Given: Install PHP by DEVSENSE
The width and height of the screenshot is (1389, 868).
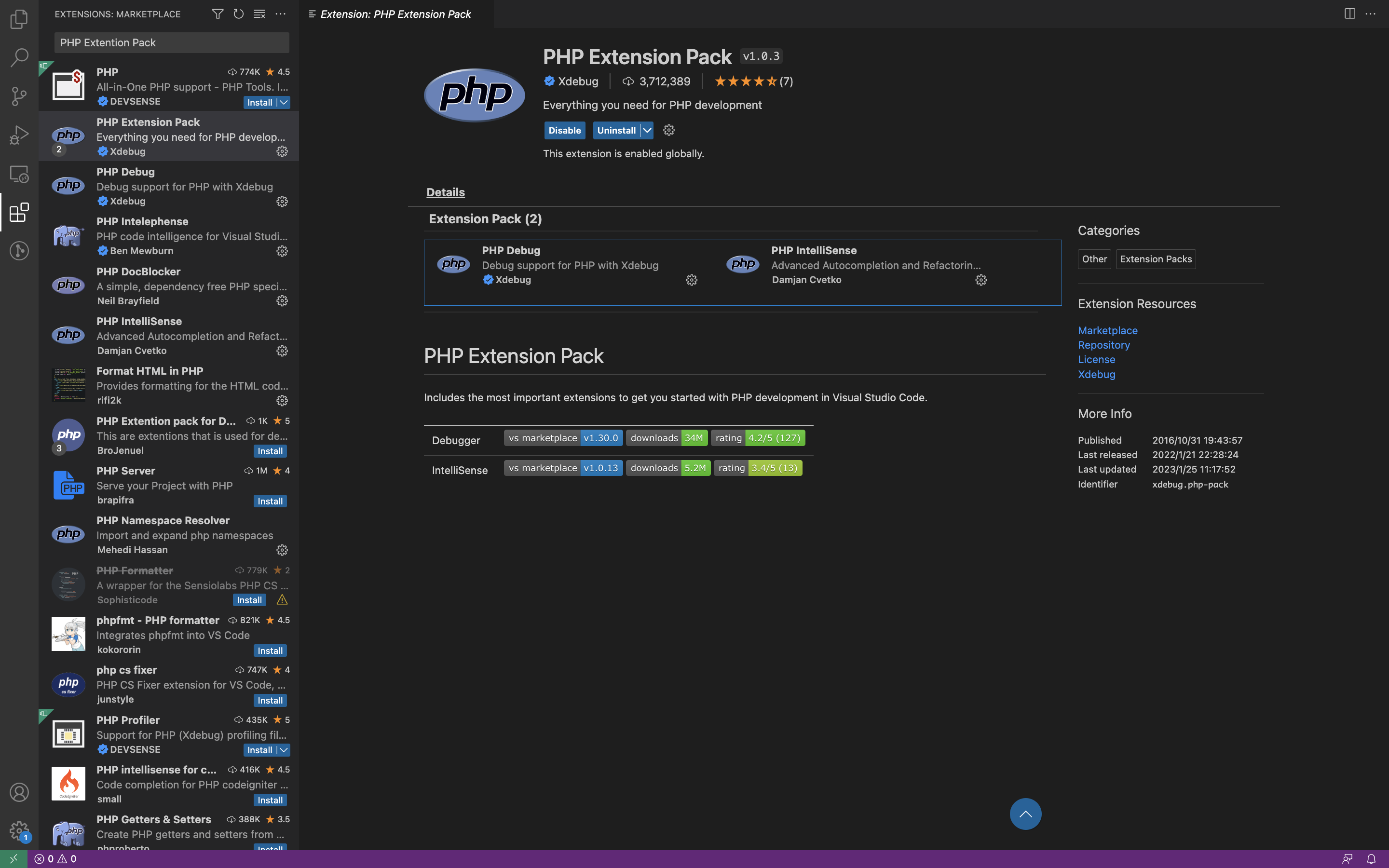Looking at the screenshot, I should [x=259, y=102].
